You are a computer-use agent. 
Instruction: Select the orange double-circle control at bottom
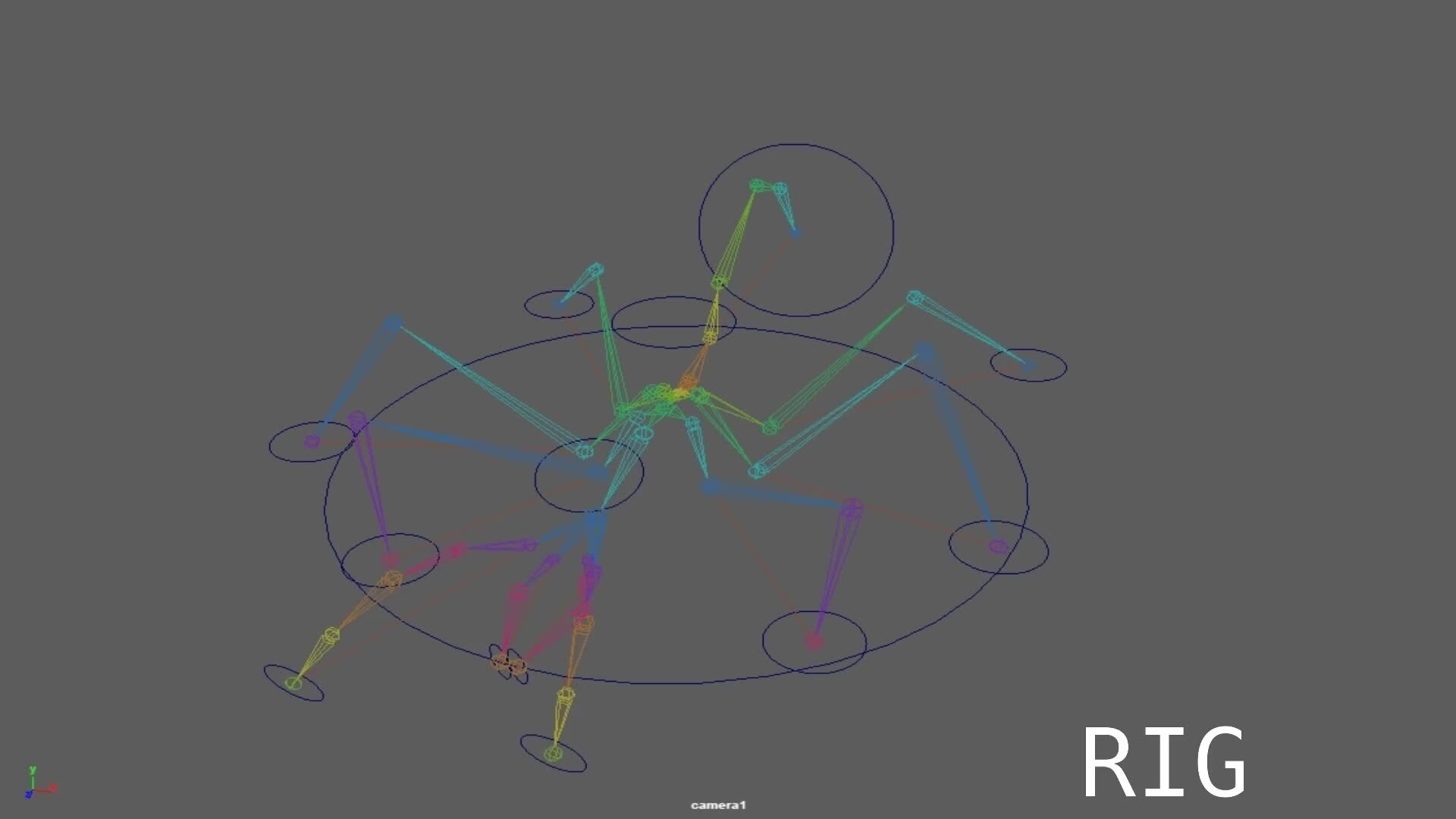(x=509, y=664)
